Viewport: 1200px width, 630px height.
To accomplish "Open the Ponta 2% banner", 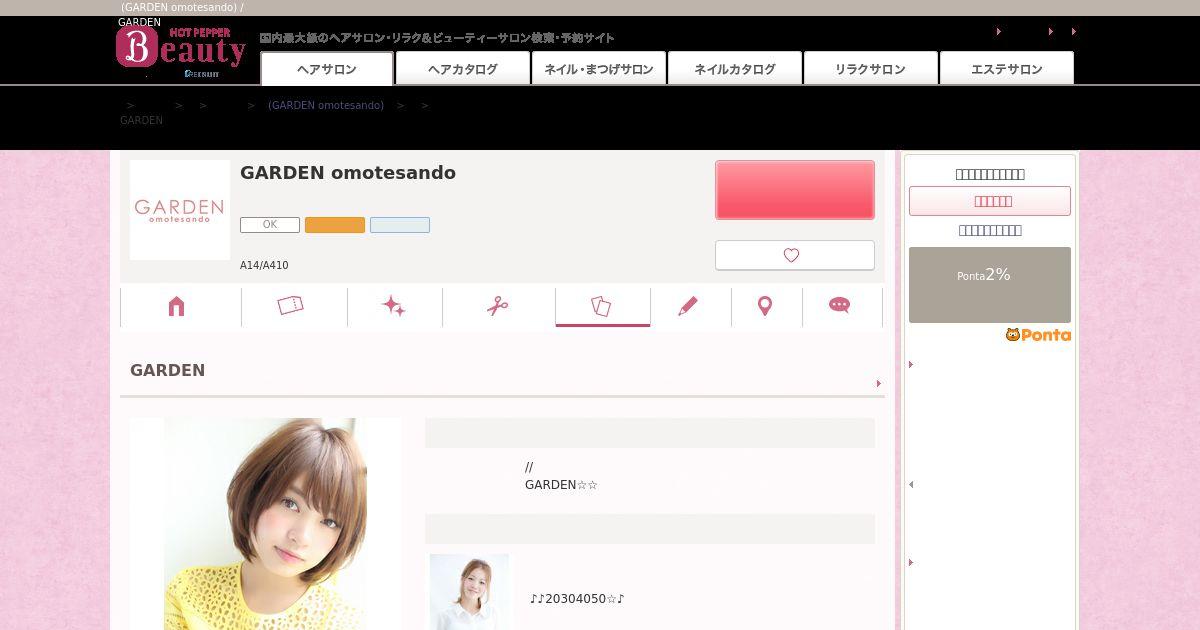I will pos(990,285).
